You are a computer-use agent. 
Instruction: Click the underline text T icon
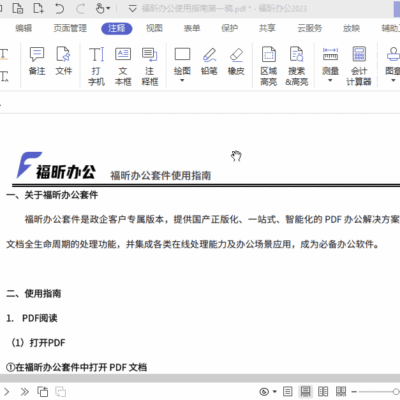tap(4, 54)
